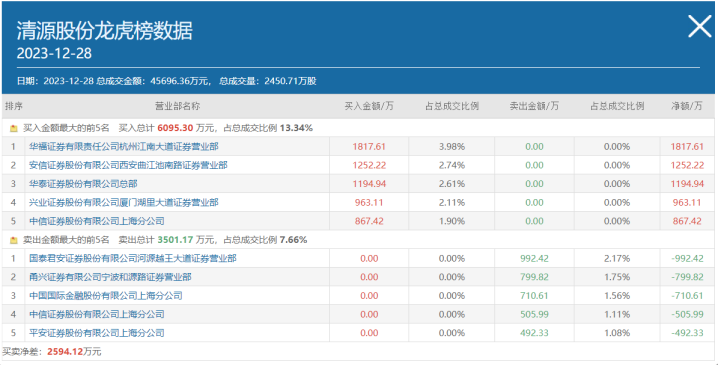Screen dimensions: 718x365
Task: Select the 992.42 sell amount cell
Action: [x=534, y=258]
